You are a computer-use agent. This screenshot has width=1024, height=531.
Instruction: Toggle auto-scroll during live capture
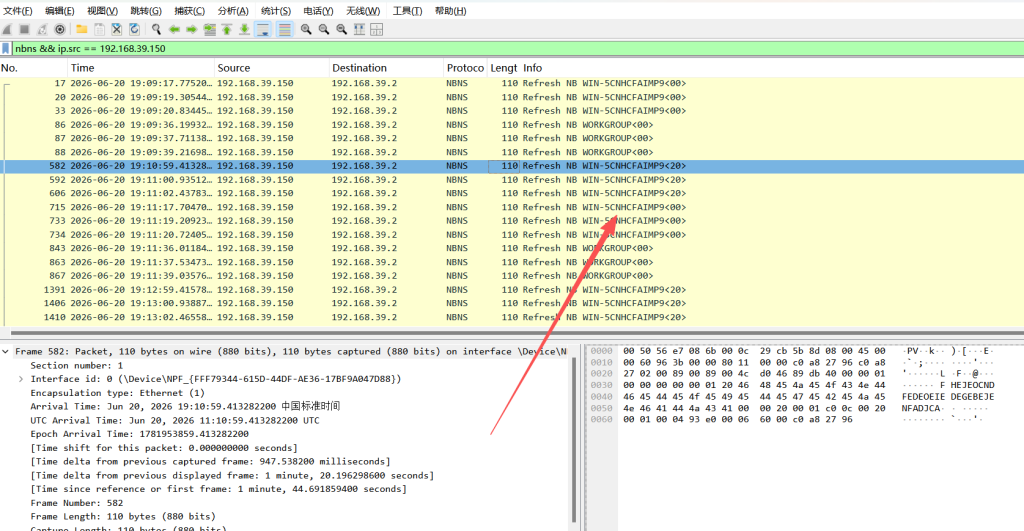point(263,29)
